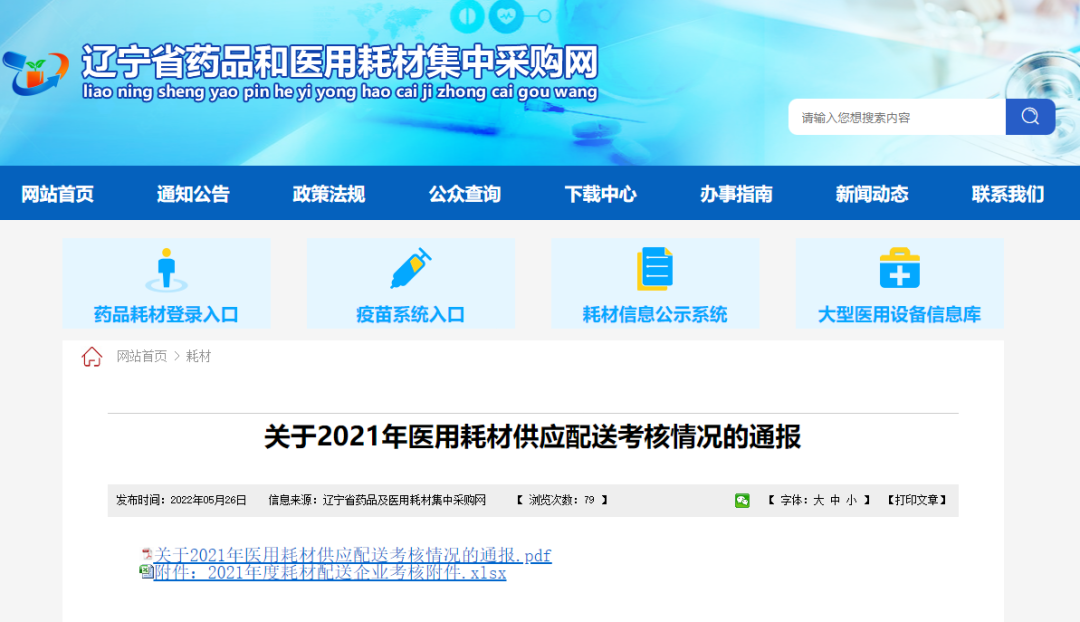
Task: Click the Excel file icon
Action: pos(146,571)
